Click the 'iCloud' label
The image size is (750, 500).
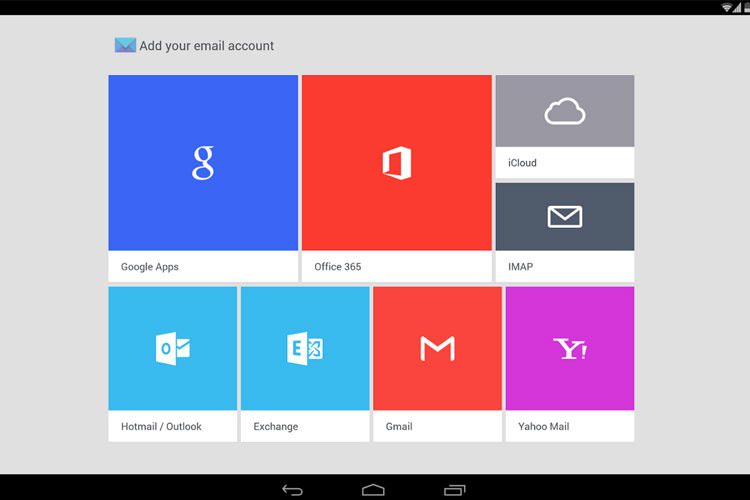click(522, 163)
